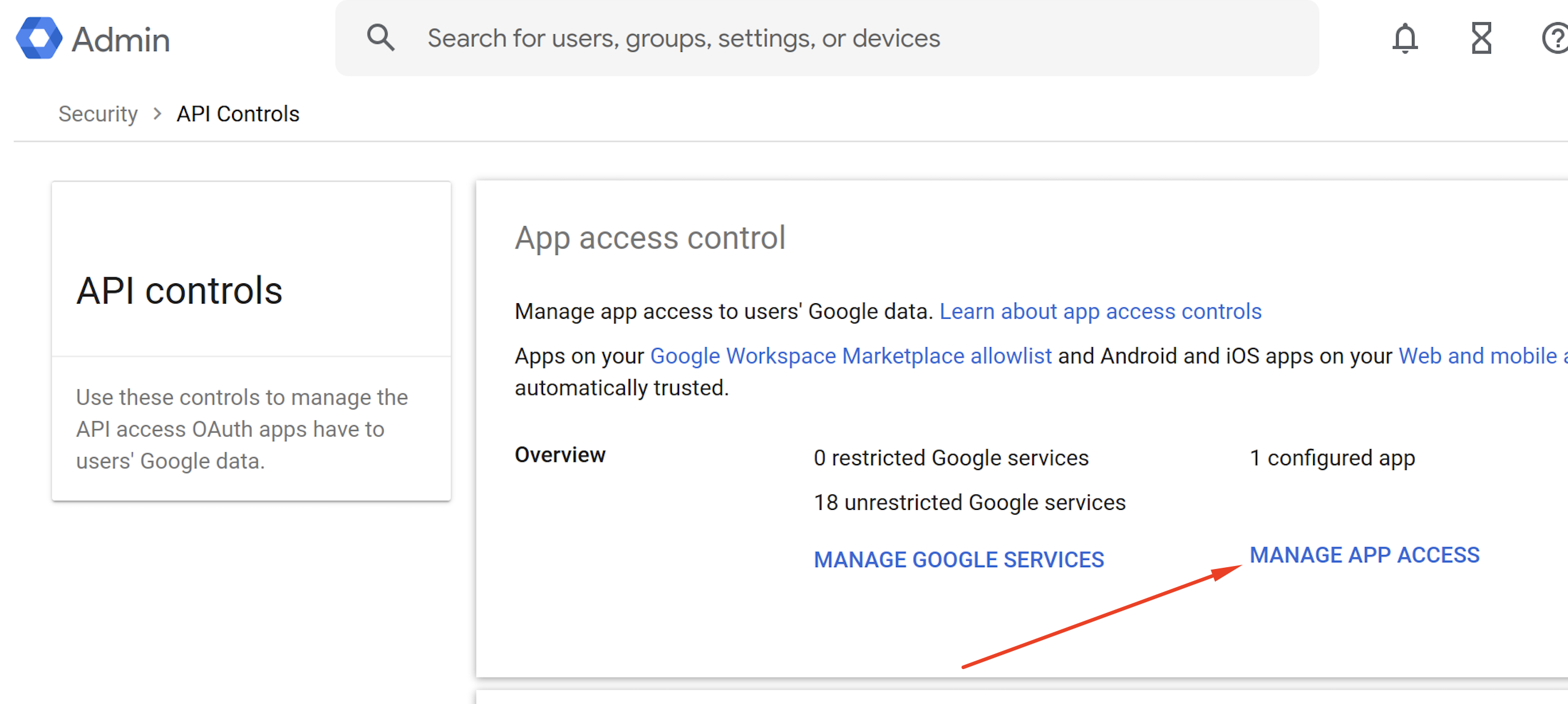Click '0 restricted Google services' text
The height and width of the screenshot is (704, 1568).
951,458
